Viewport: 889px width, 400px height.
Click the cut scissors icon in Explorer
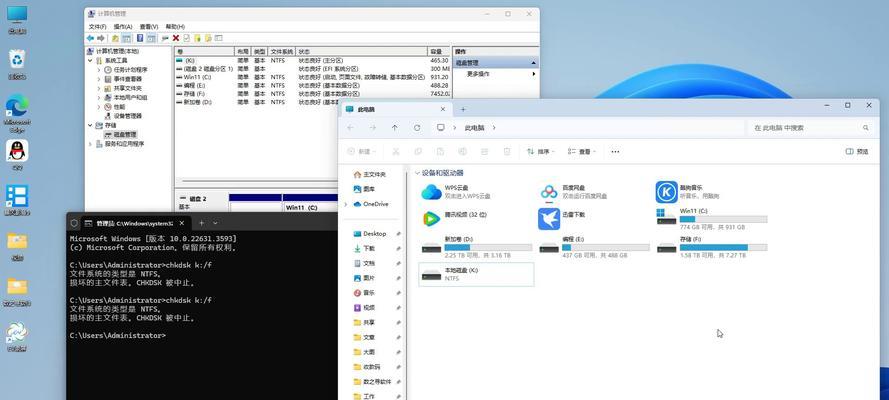tap(396, 151)
